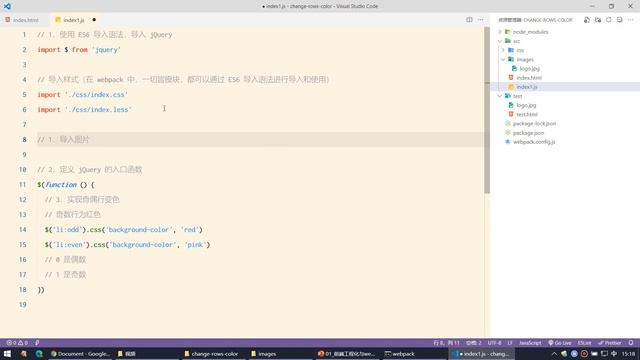This screenshot has width=640, height=360.
Task: Open test.html in the explorer
Action: click(x=527, y=115)
